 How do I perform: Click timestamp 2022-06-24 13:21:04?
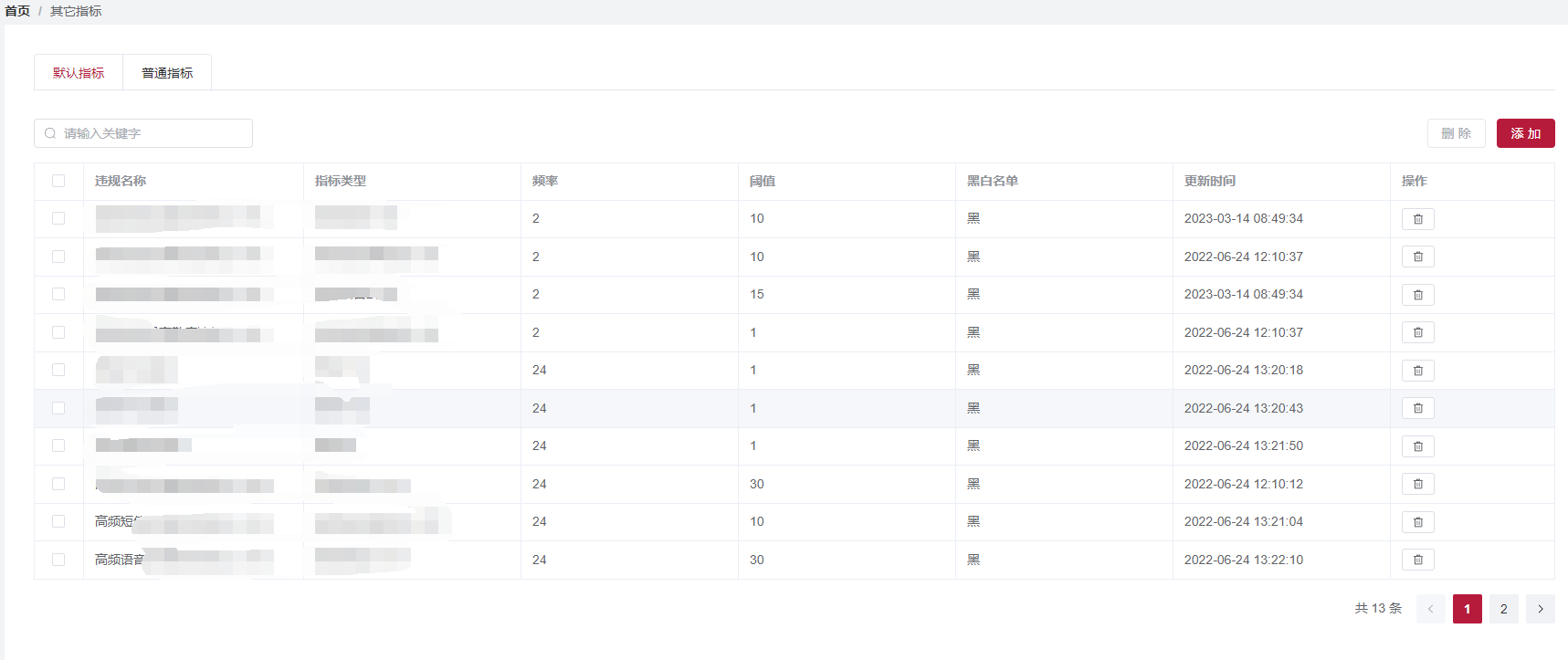point(1244,521)
